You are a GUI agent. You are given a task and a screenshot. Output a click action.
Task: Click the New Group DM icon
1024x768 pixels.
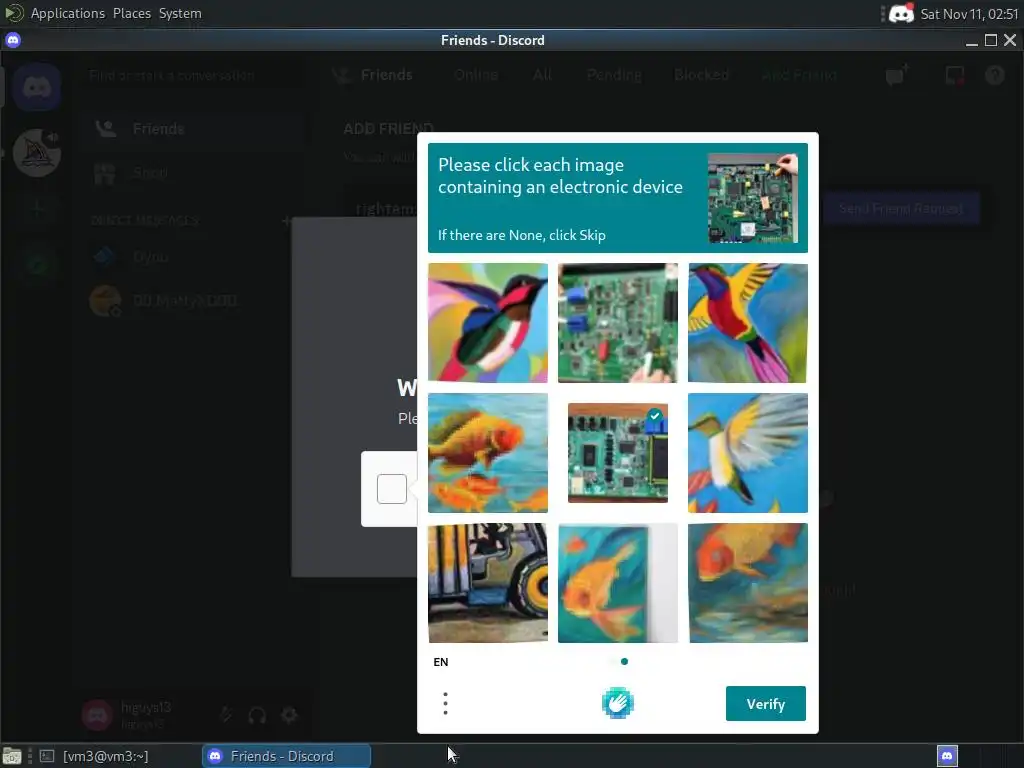[x=898, y=75]
